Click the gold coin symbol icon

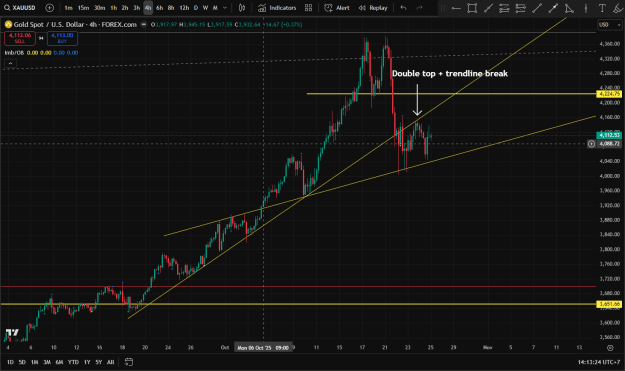click(x=8, y=25)
